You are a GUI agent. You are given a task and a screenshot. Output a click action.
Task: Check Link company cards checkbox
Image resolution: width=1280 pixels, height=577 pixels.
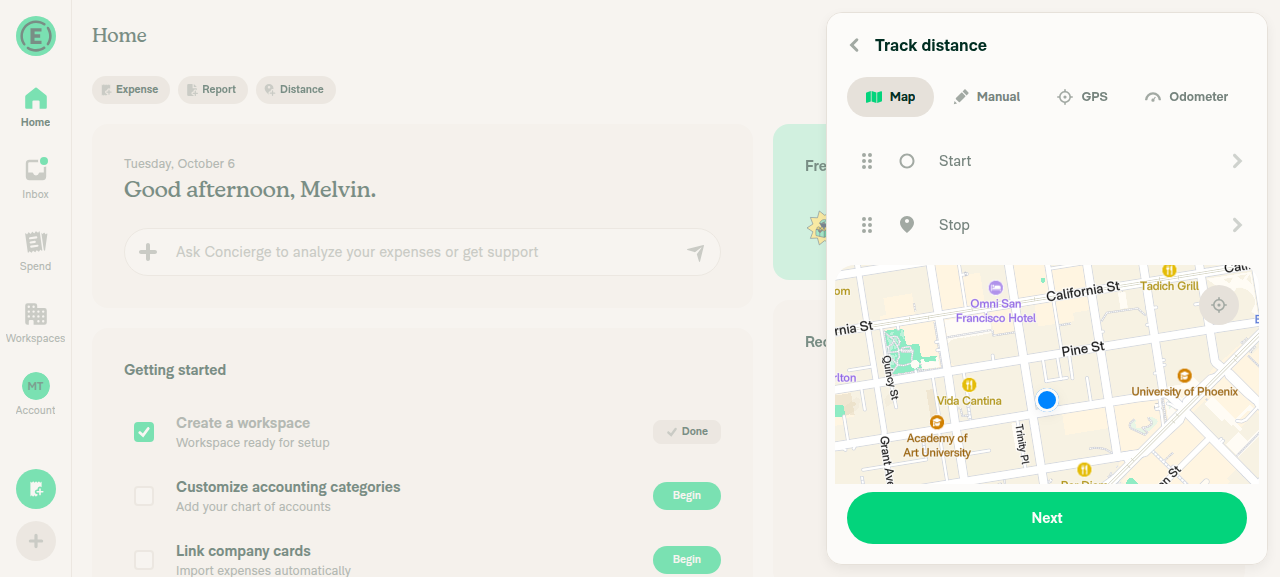pos(144,560)
